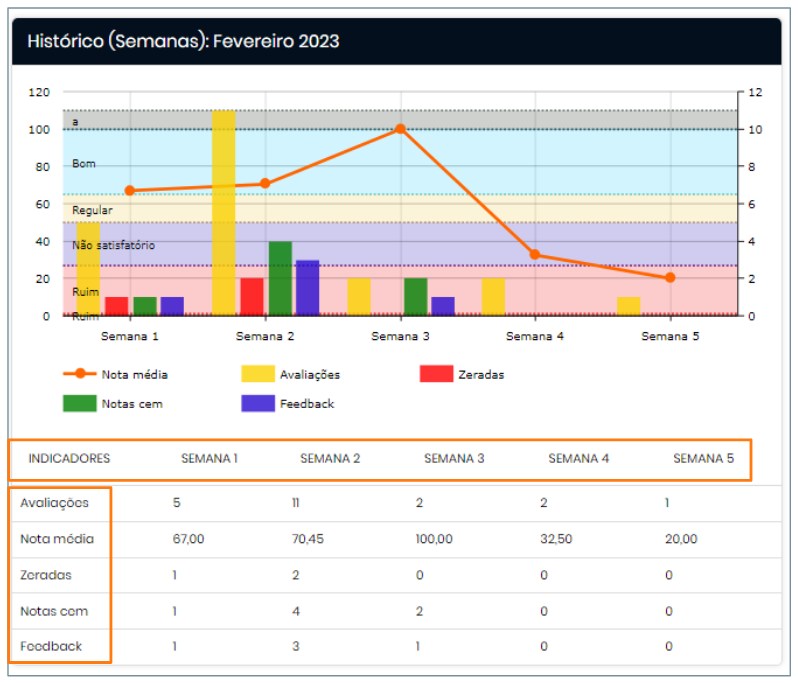Click the Zeradas row label in table

[x=46, y=575]
